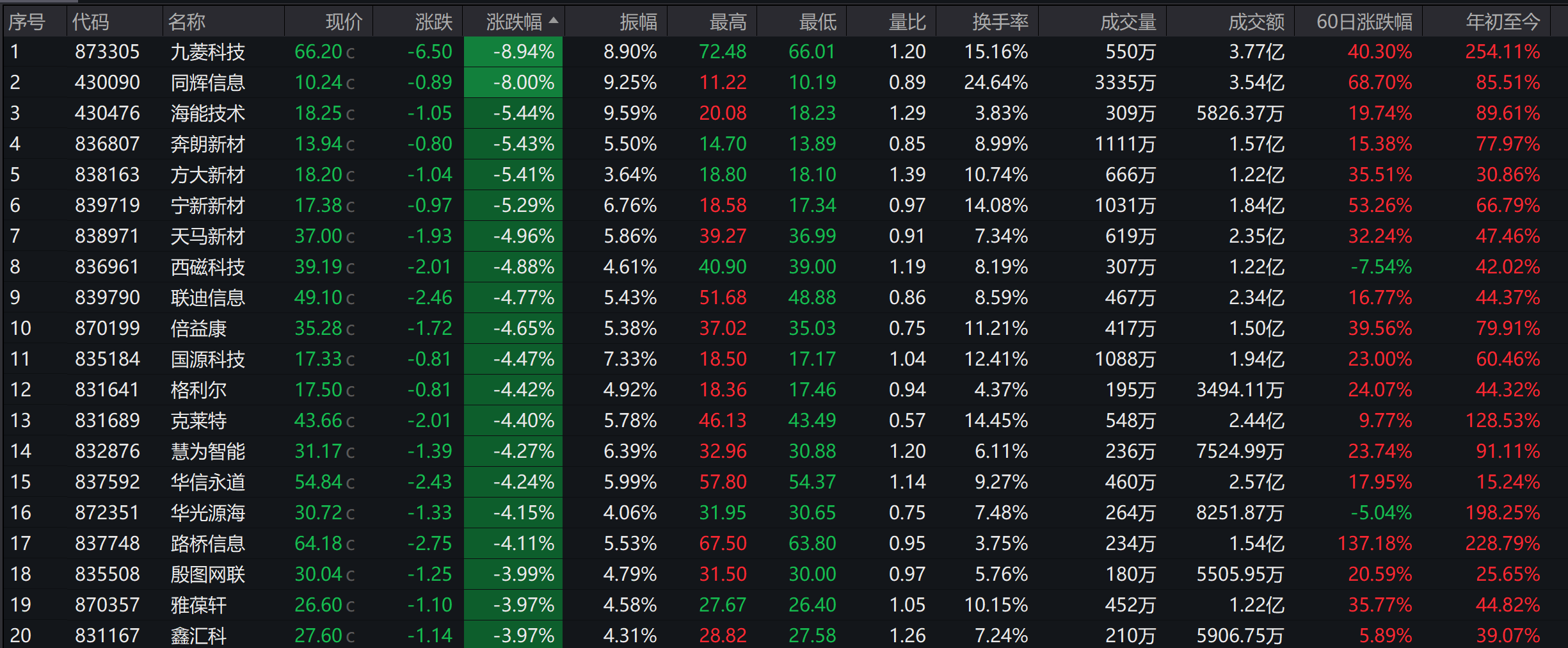Select stock 华信永道
The image size is (1568, 648).
pos(208,482)
